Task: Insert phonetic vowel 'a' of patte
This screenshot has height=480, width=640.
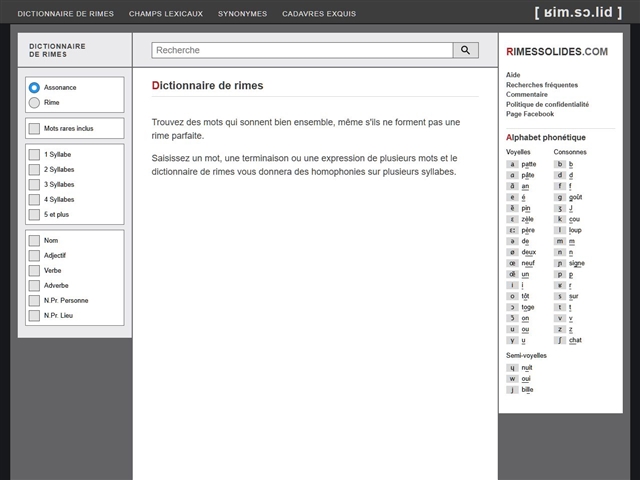Action: click(x=512, y=164)
